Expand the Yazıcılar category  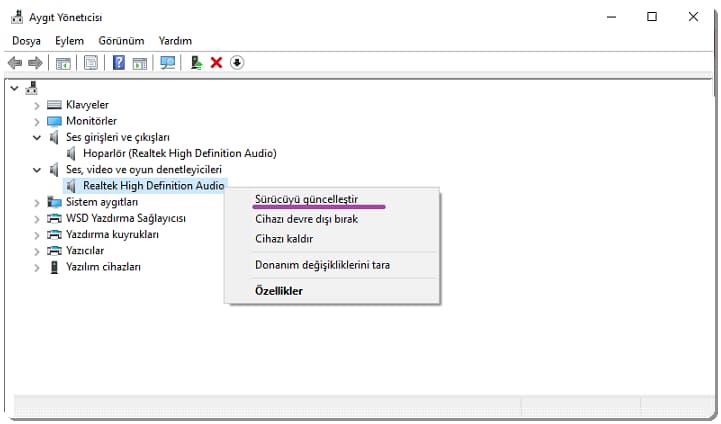point(37,252)
